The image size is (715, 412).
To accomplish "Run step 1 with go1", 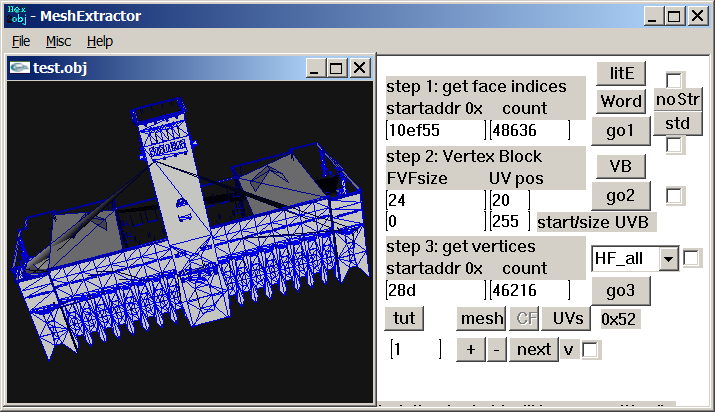I will point(621,130).
